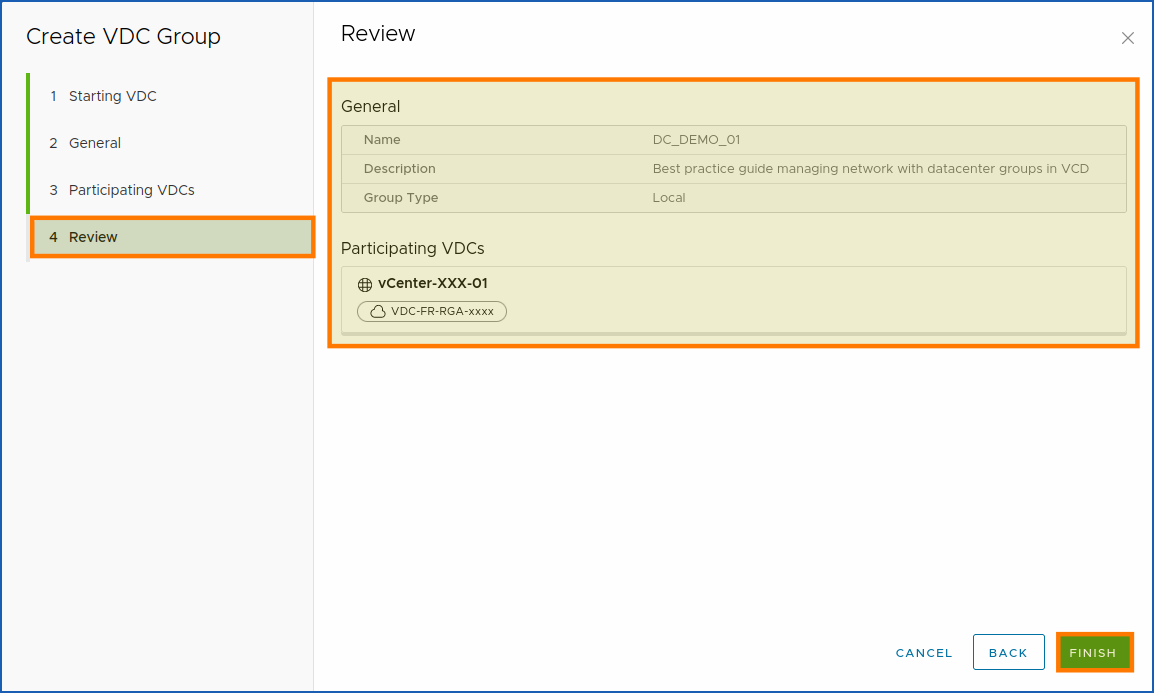The width and height of the screenshot is (1154, 693).
Task: Click the Group Type value Local
Action: [x=668, y=197]
